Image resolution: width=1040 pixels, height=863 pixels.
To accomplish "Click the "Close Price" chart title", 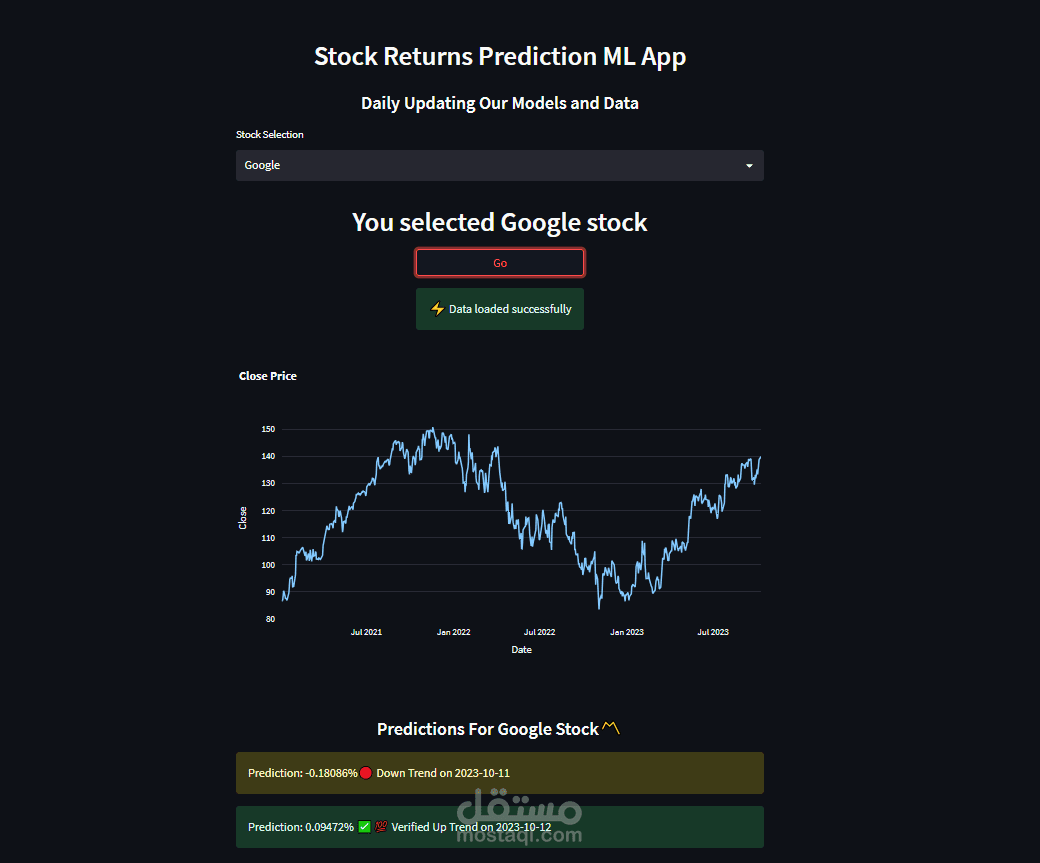I will [268, 376].
